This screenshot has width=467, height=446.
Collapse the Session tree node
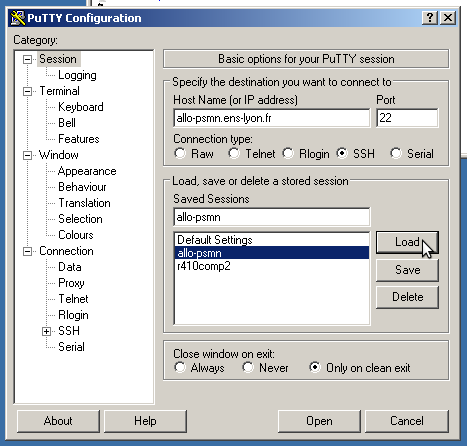(27, 59)
